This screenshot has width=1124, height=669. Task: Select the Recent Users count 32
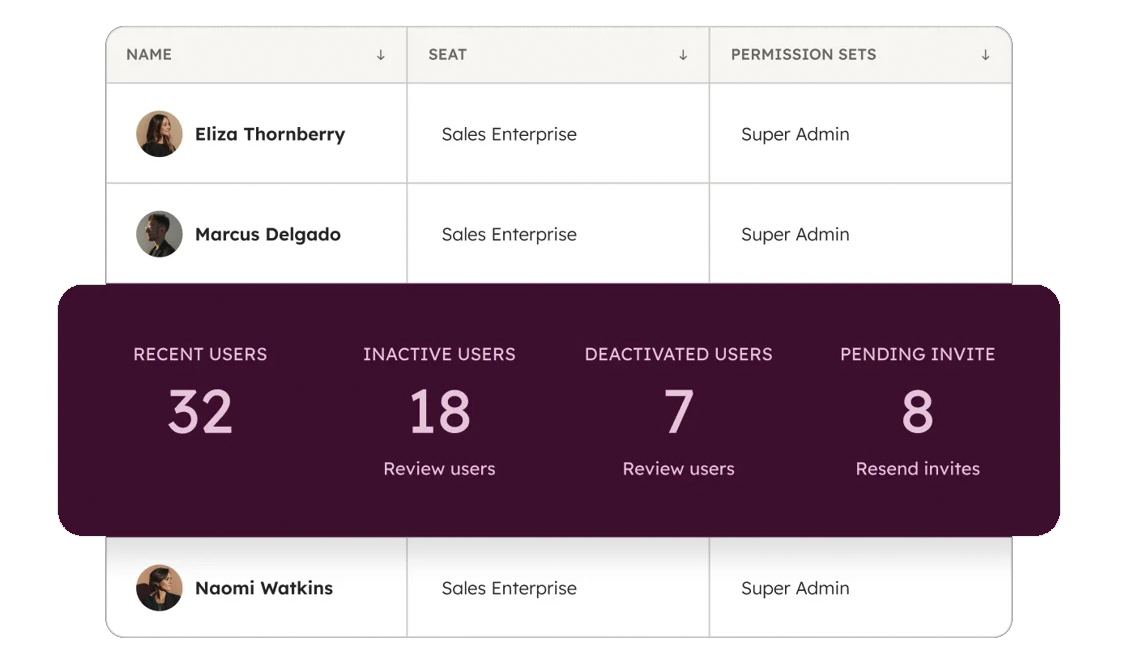(200, 412)
